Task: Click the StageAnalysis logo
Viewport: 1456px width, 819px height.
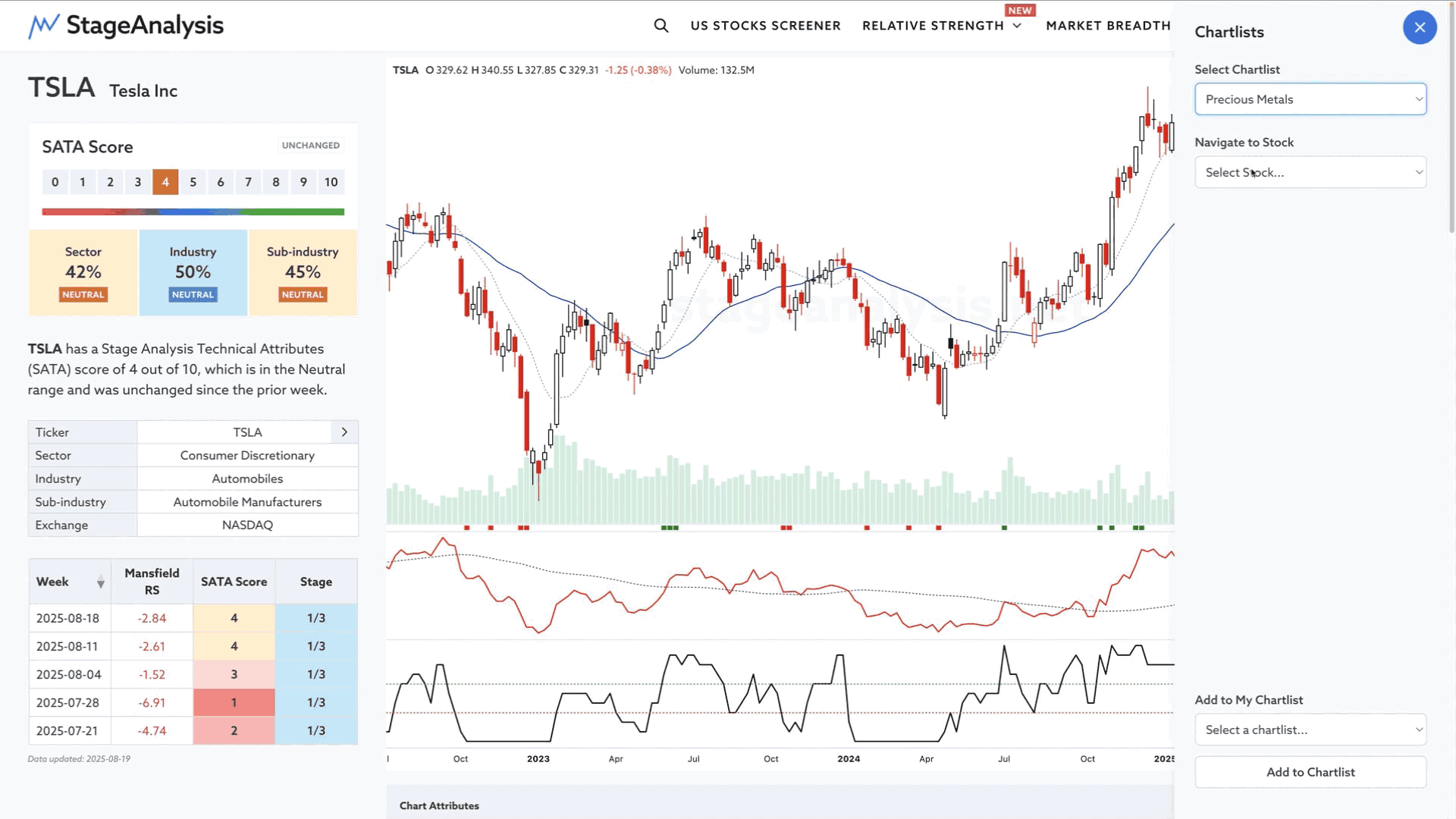Action: pyautogui.click(x=126, y=26)
